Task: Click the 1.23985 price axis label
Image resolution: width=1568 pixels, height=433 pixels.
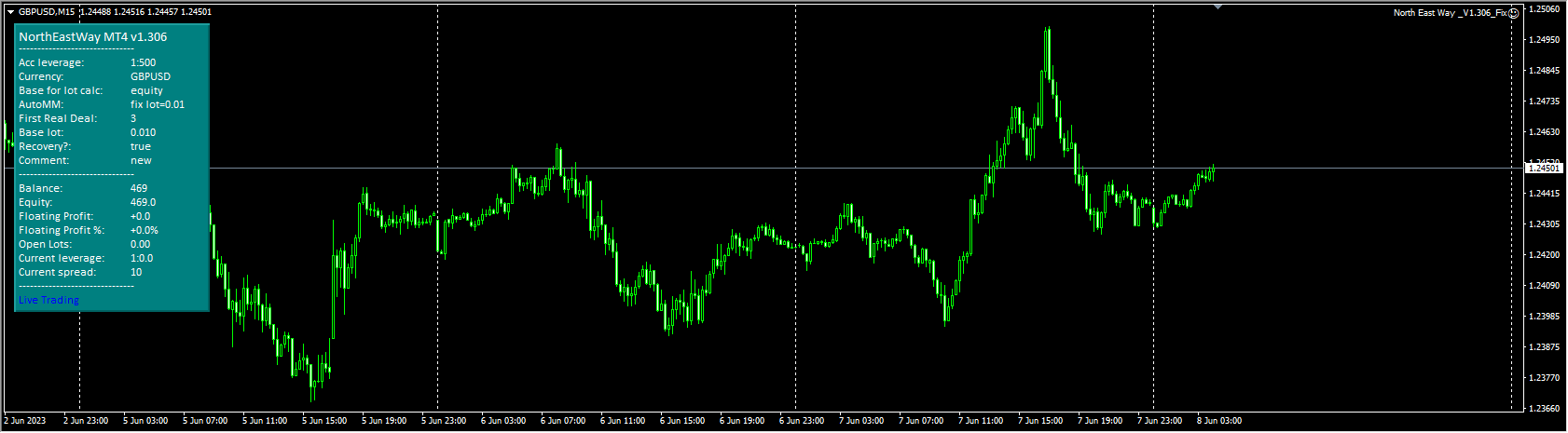Action: (x=1546, y=317)
